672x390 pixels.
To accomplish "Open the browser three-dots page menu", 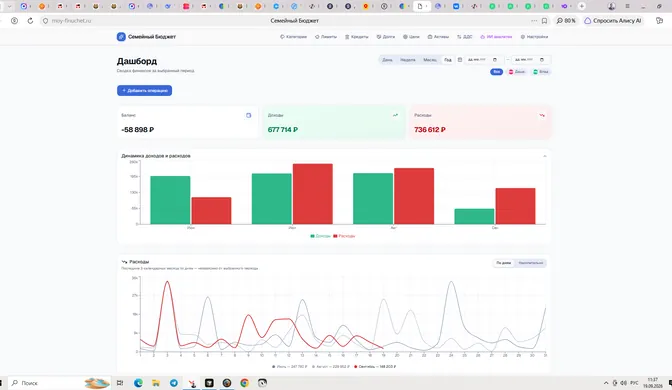I will pyautogui.click(x=534, y=21).
